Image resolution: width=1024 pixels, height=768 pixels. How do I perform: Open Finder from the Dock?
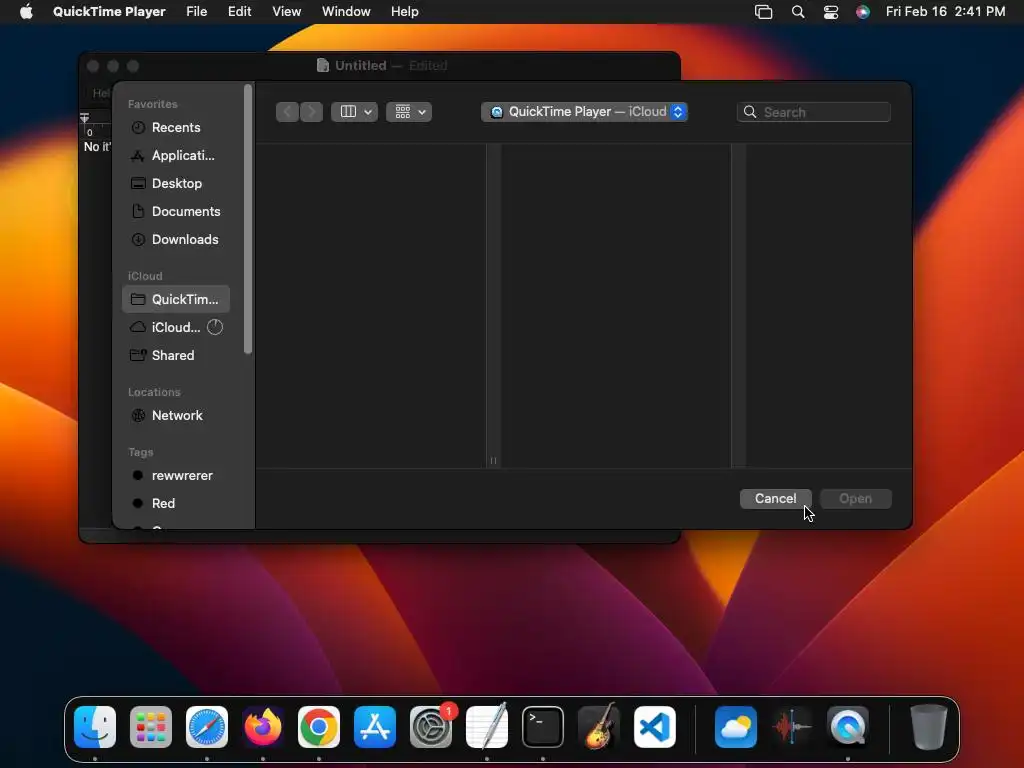[x=95, y=727]
